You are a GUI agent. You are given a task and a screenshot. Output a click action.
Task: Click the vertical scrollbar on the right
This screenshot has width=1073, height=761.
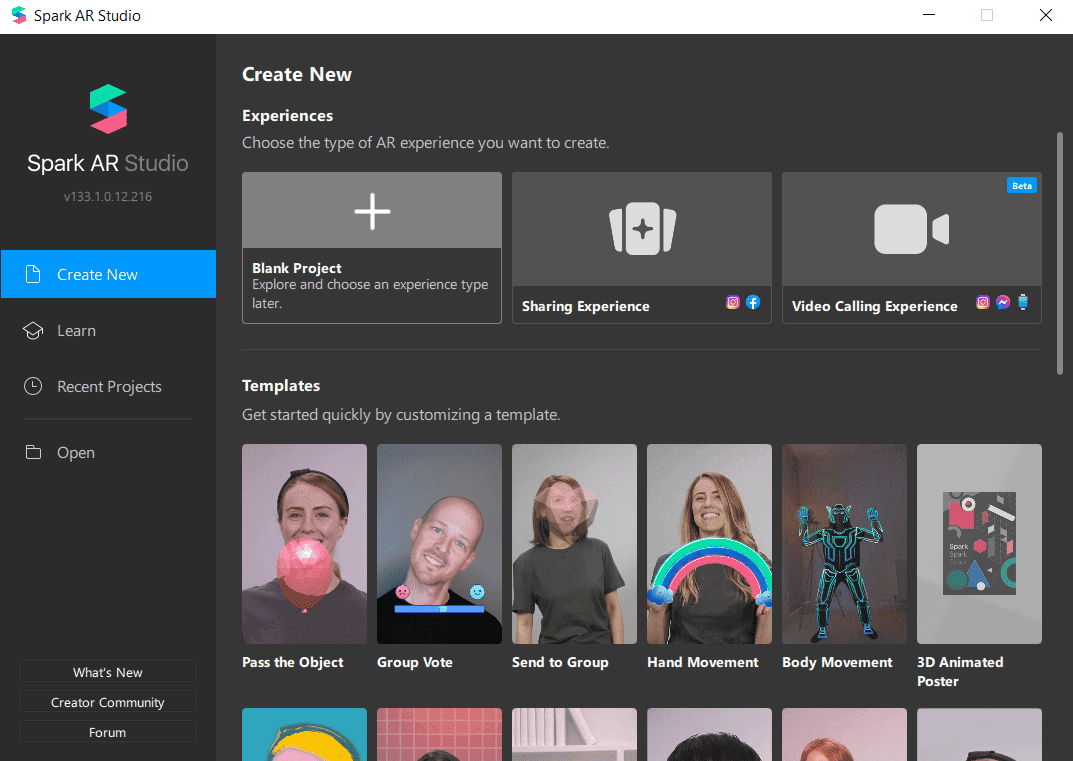tap(1059, 253)
